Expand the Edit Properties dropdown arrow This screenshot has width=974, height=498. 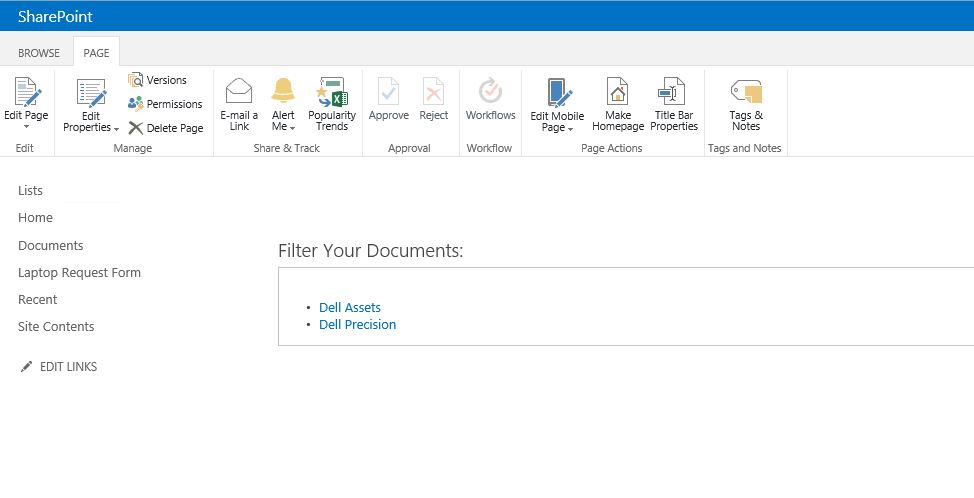pyautogui.click(x=116, y=129)
